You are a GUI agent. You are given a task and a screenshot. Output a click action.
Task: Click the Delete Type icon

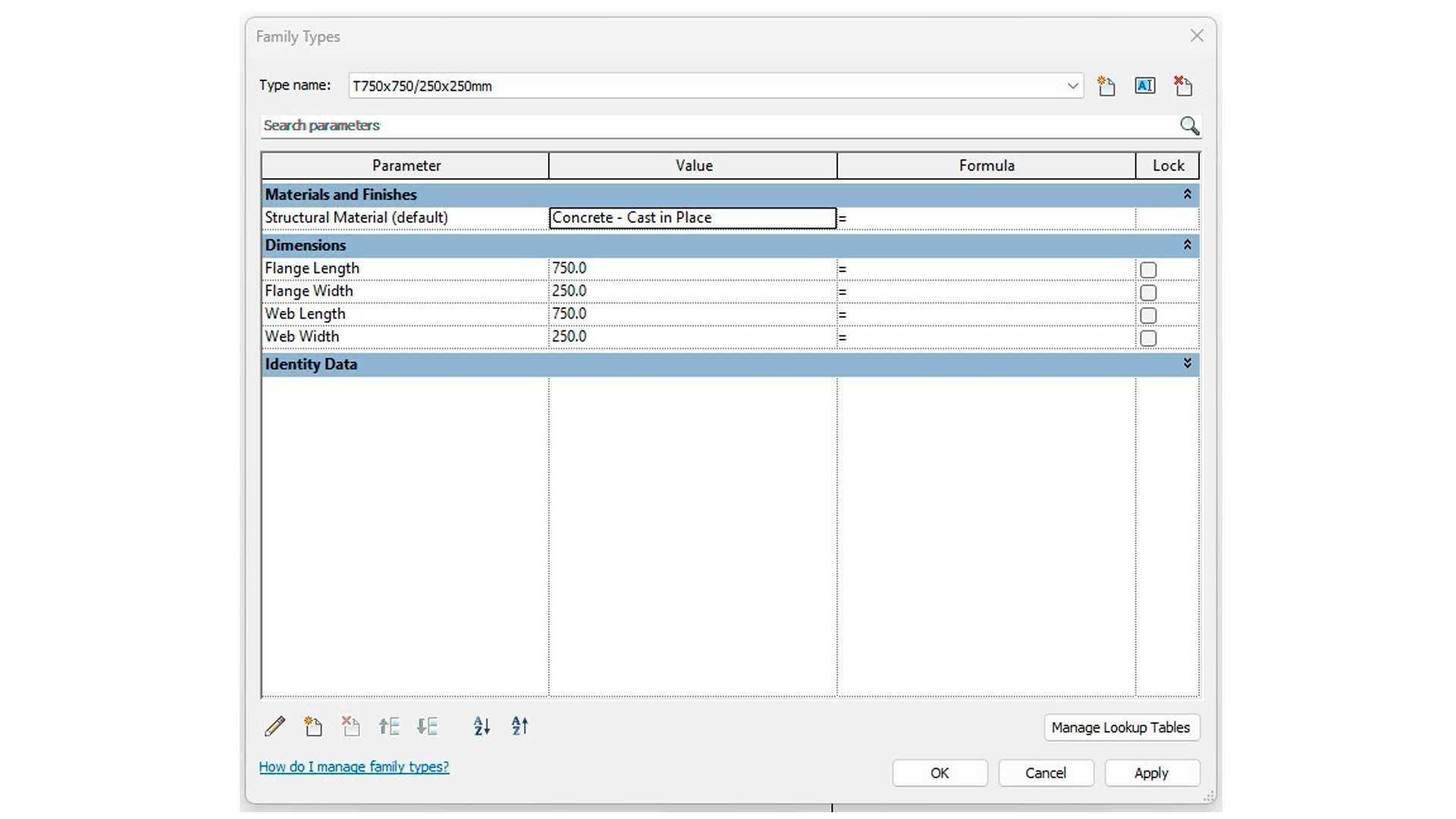[1183, 86]
